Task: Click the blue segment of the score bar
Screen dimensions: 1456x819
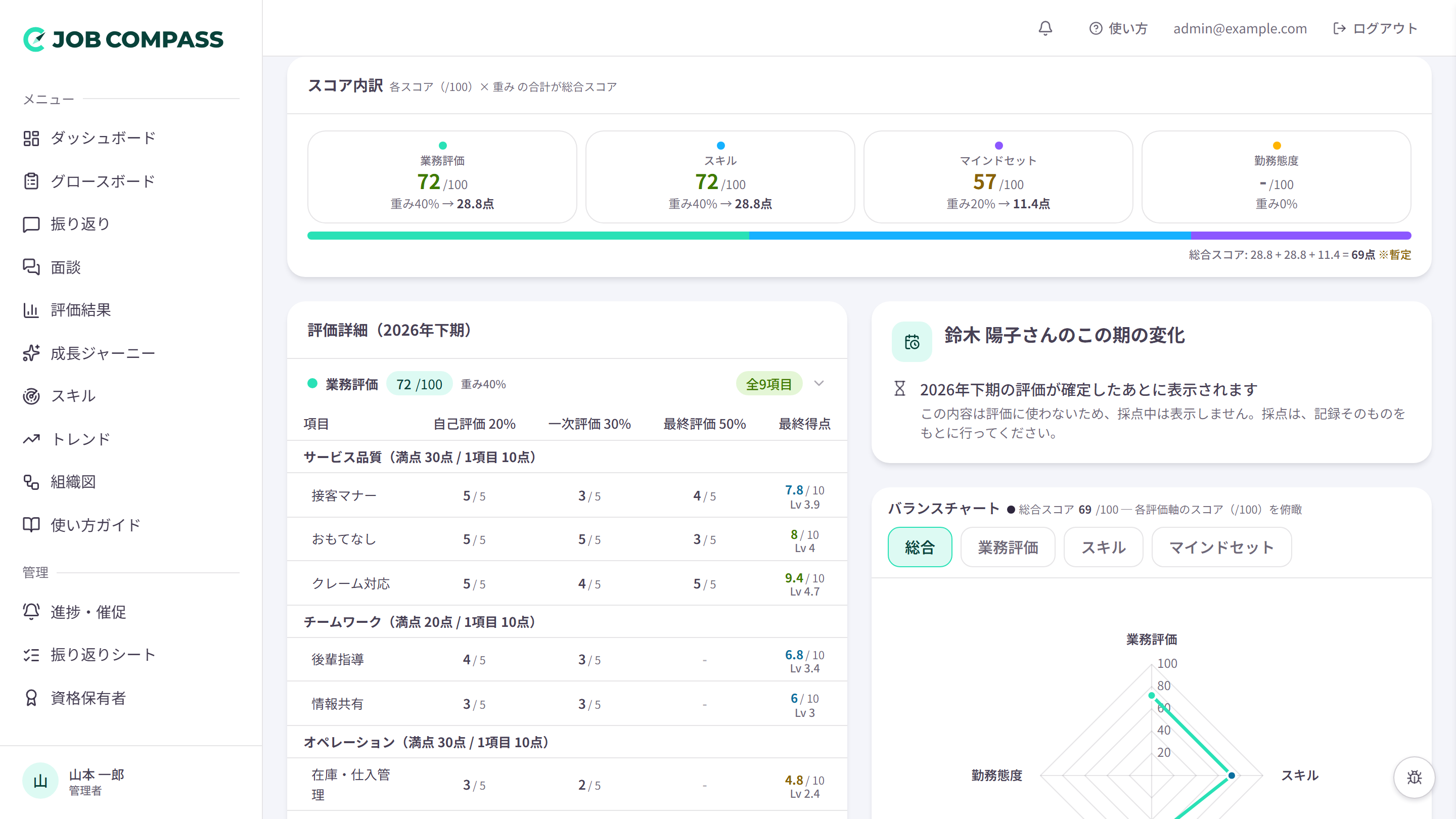Action: [x=970, y=236]
